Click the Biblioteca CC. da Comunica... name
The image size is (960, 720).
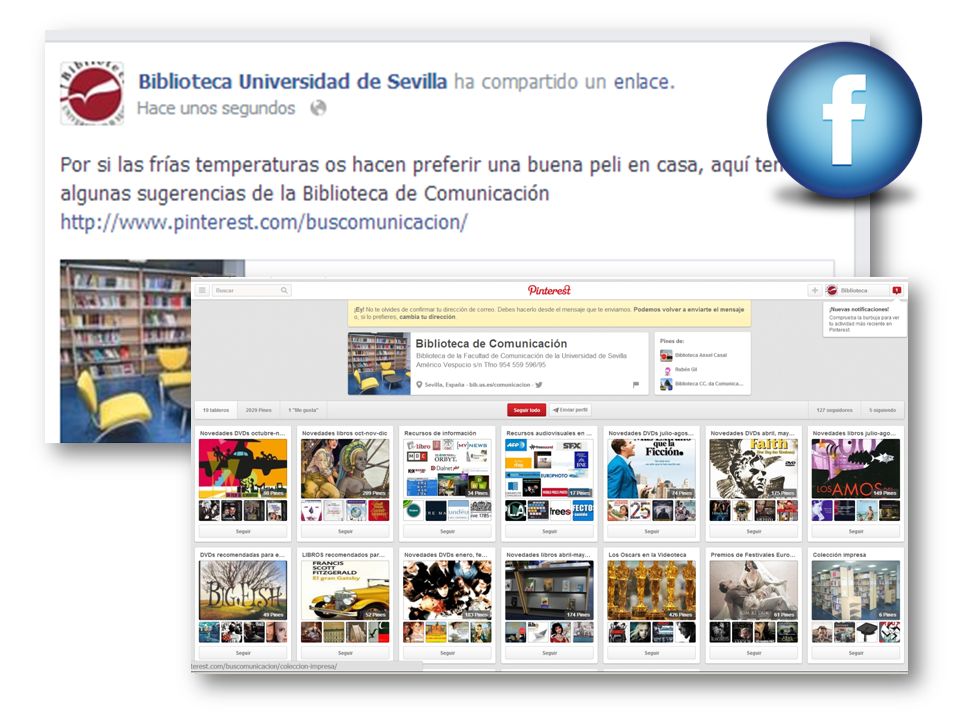tap(709, 384)
